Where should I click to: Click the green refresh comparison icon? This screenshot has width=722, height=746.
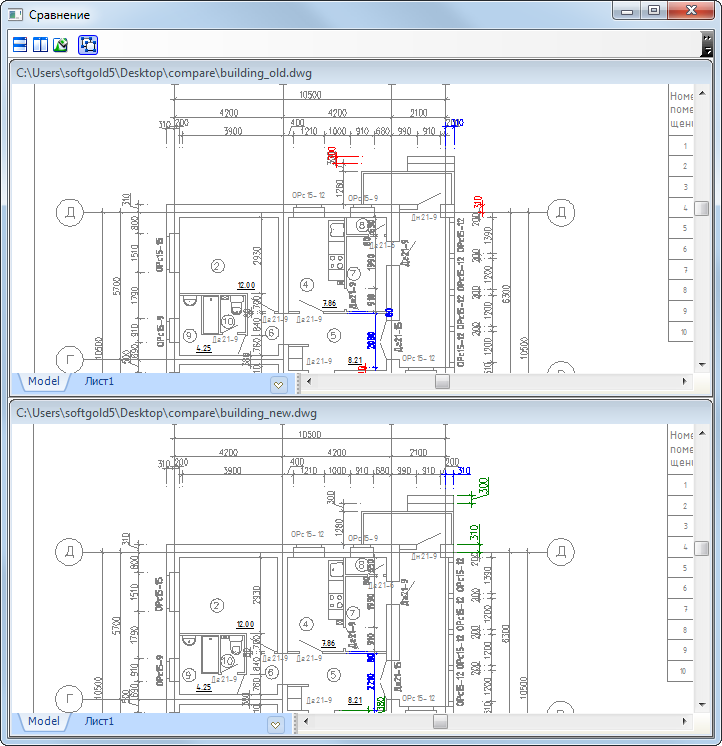pos(60,45)
